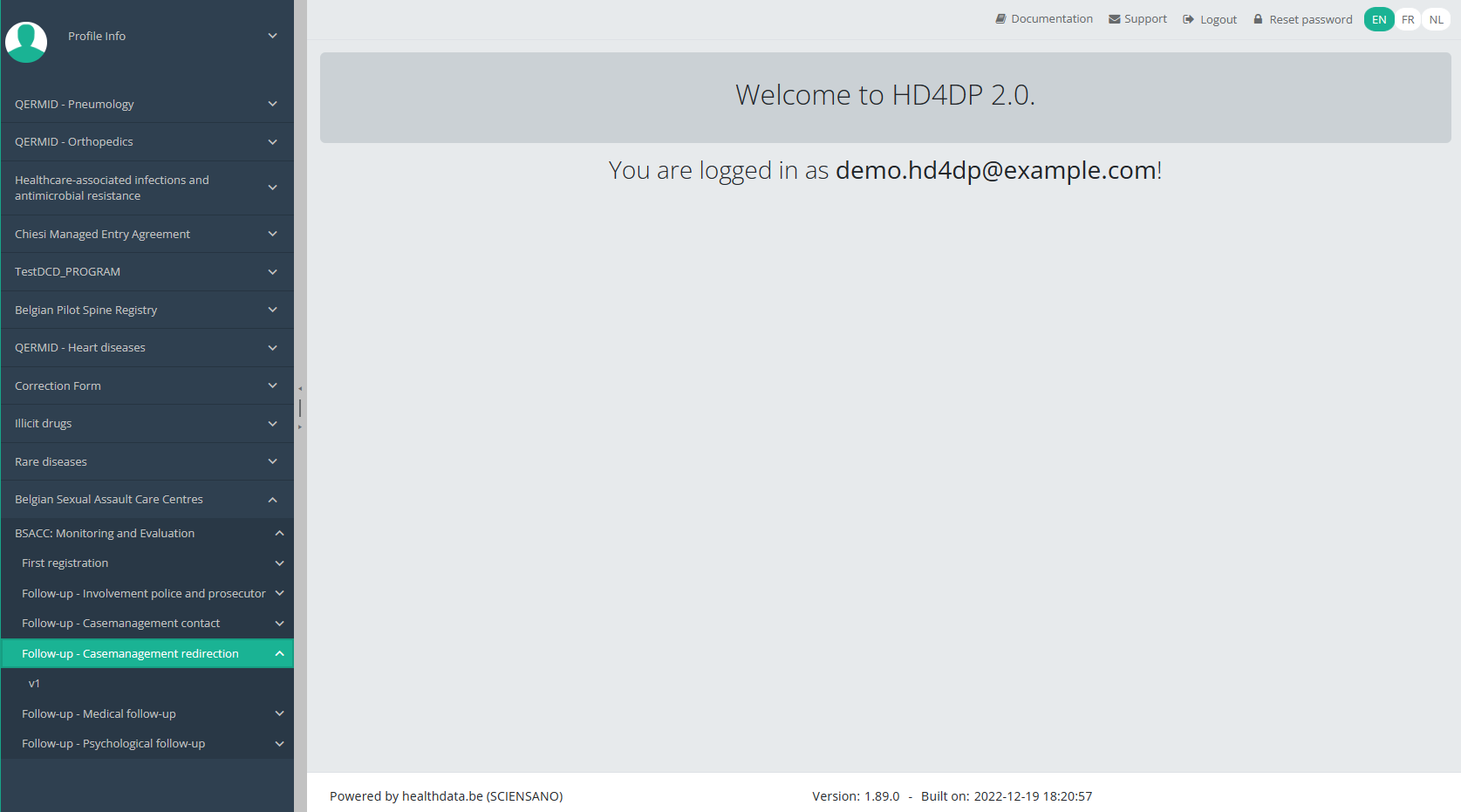Click the Documentation book icon

(x=1000, y=19)
